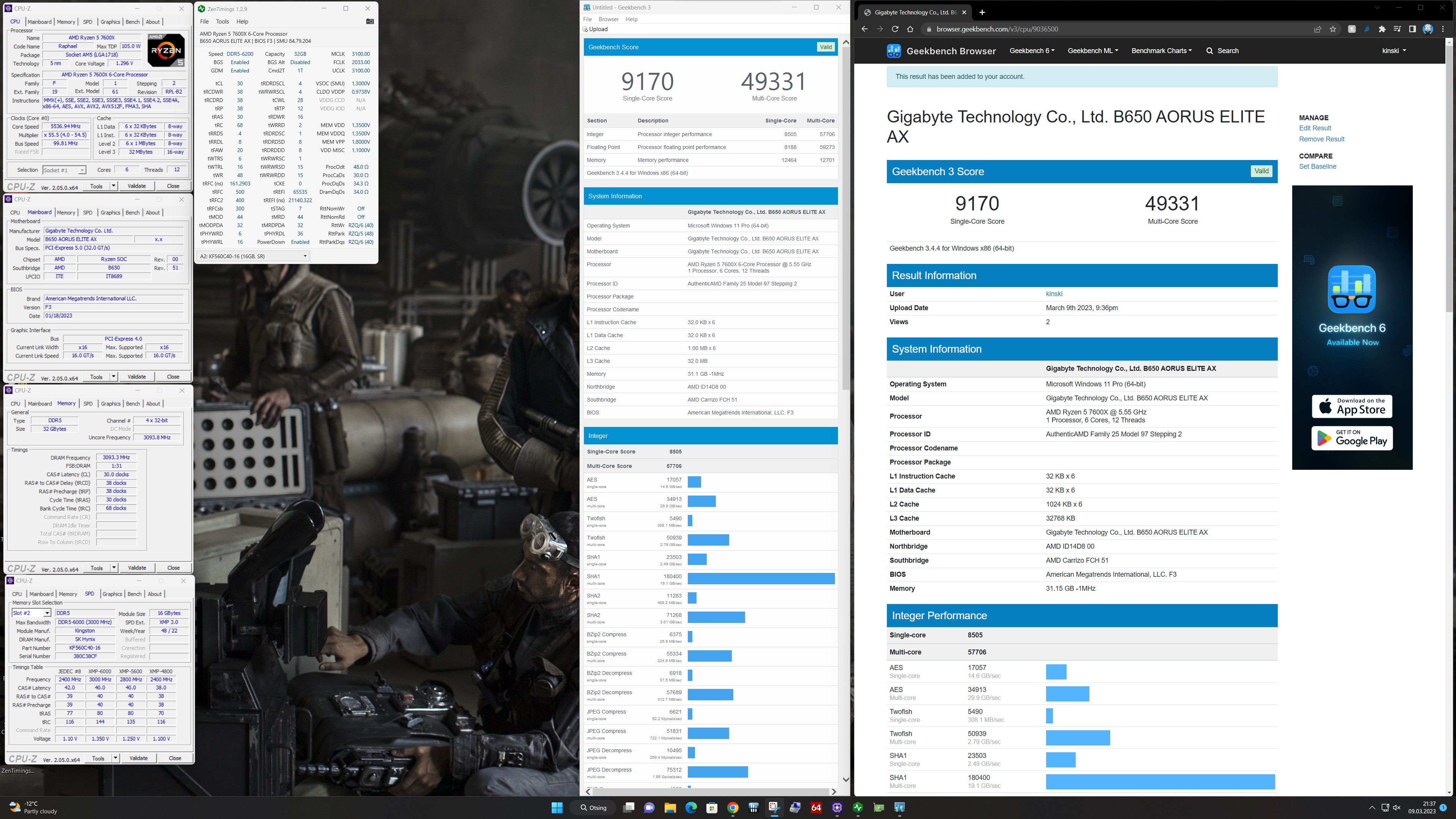Open the Browser menu in Geekbench 3
Screen dimensions: 1456x819
point(608,19)
